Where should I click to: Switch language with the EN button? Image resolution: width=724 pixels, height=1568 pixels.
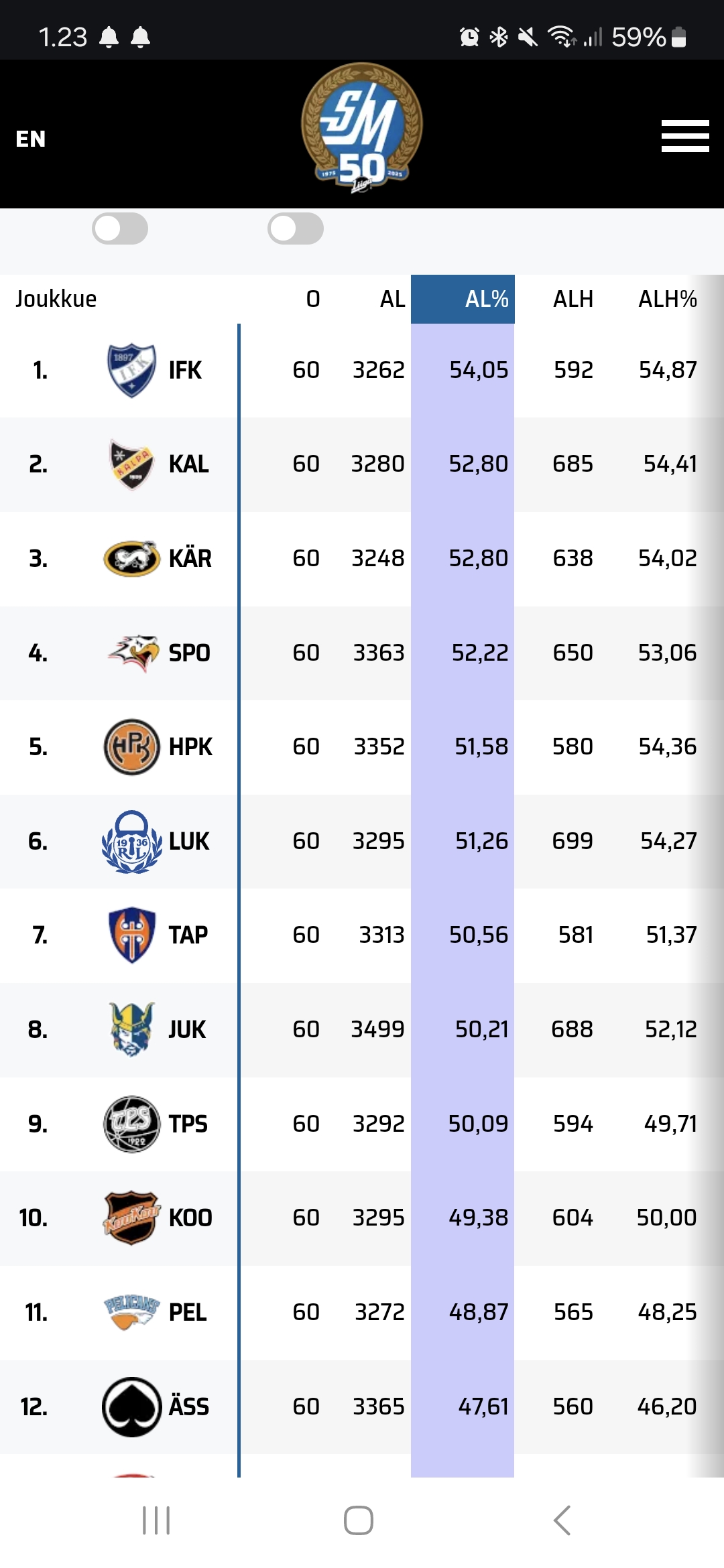(x=31, y=139)
